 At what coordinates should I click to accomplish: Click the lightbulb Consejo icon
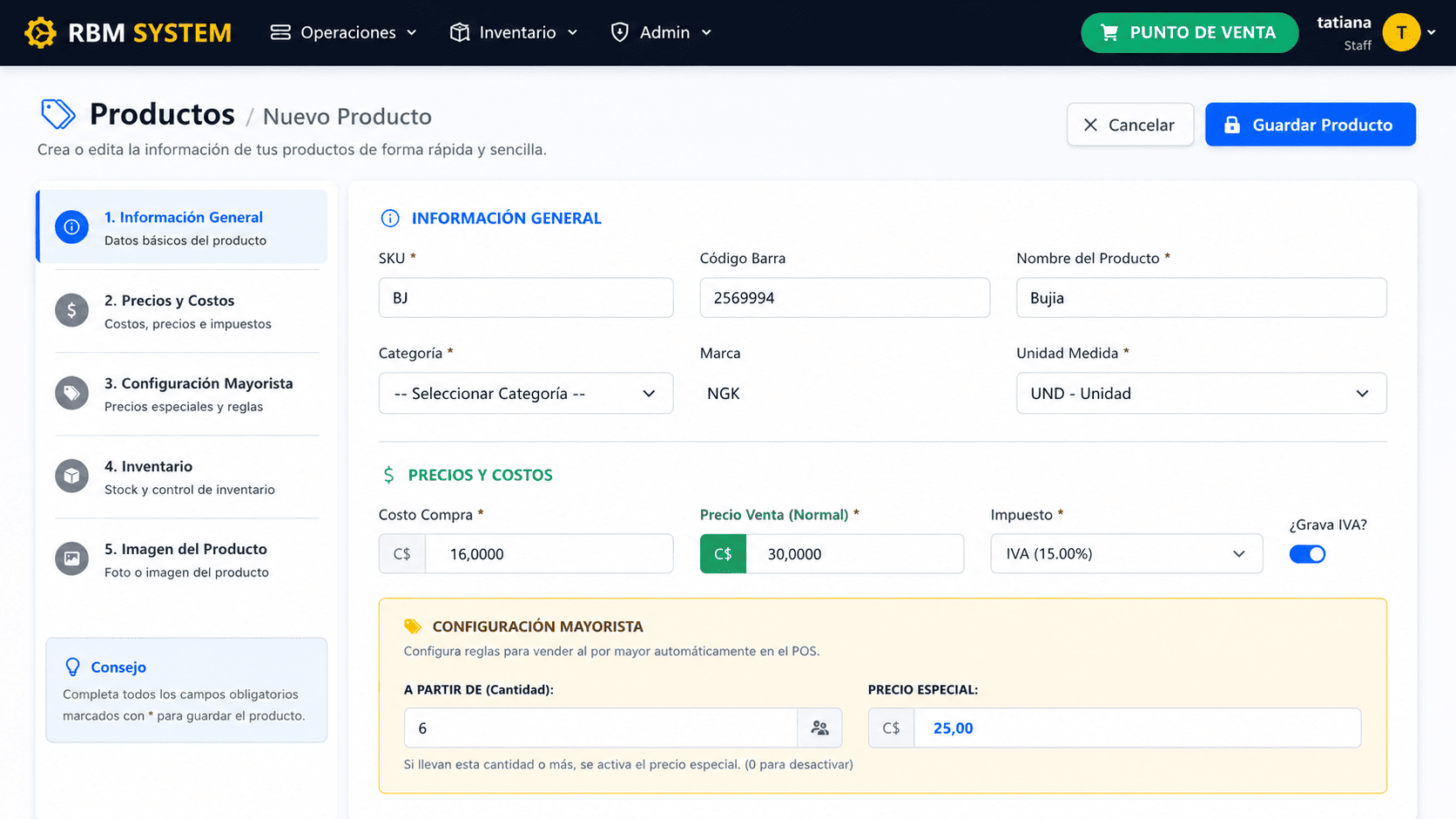pyautogui.click(x=73, y=667)
